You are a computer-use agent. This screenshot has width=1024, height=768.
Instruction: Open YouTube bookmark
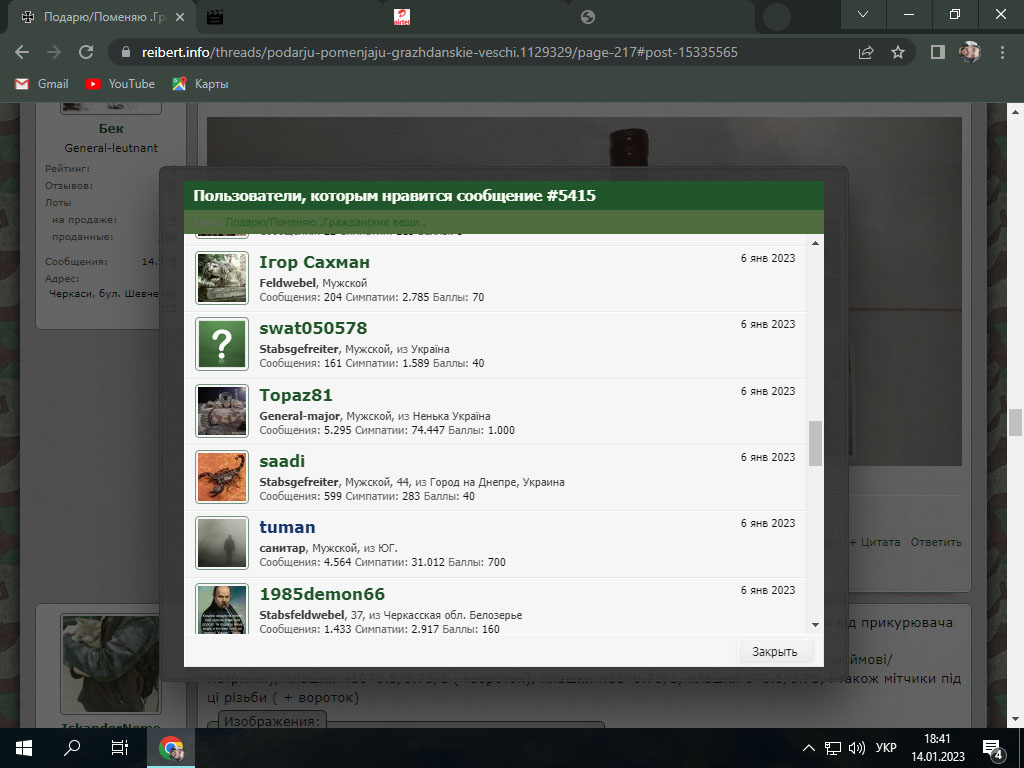pyautogui.click(x=120, y=84)
